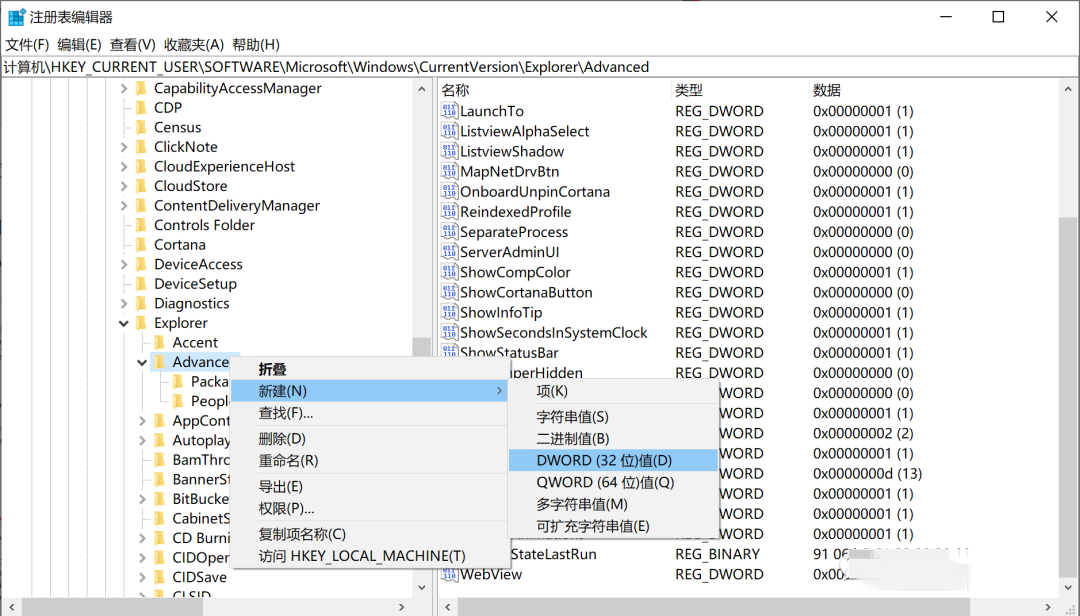This screenshot has height=616, width=1080.
Task: Expand the ContentDeliveryManager key
Action: click(124, 205)
